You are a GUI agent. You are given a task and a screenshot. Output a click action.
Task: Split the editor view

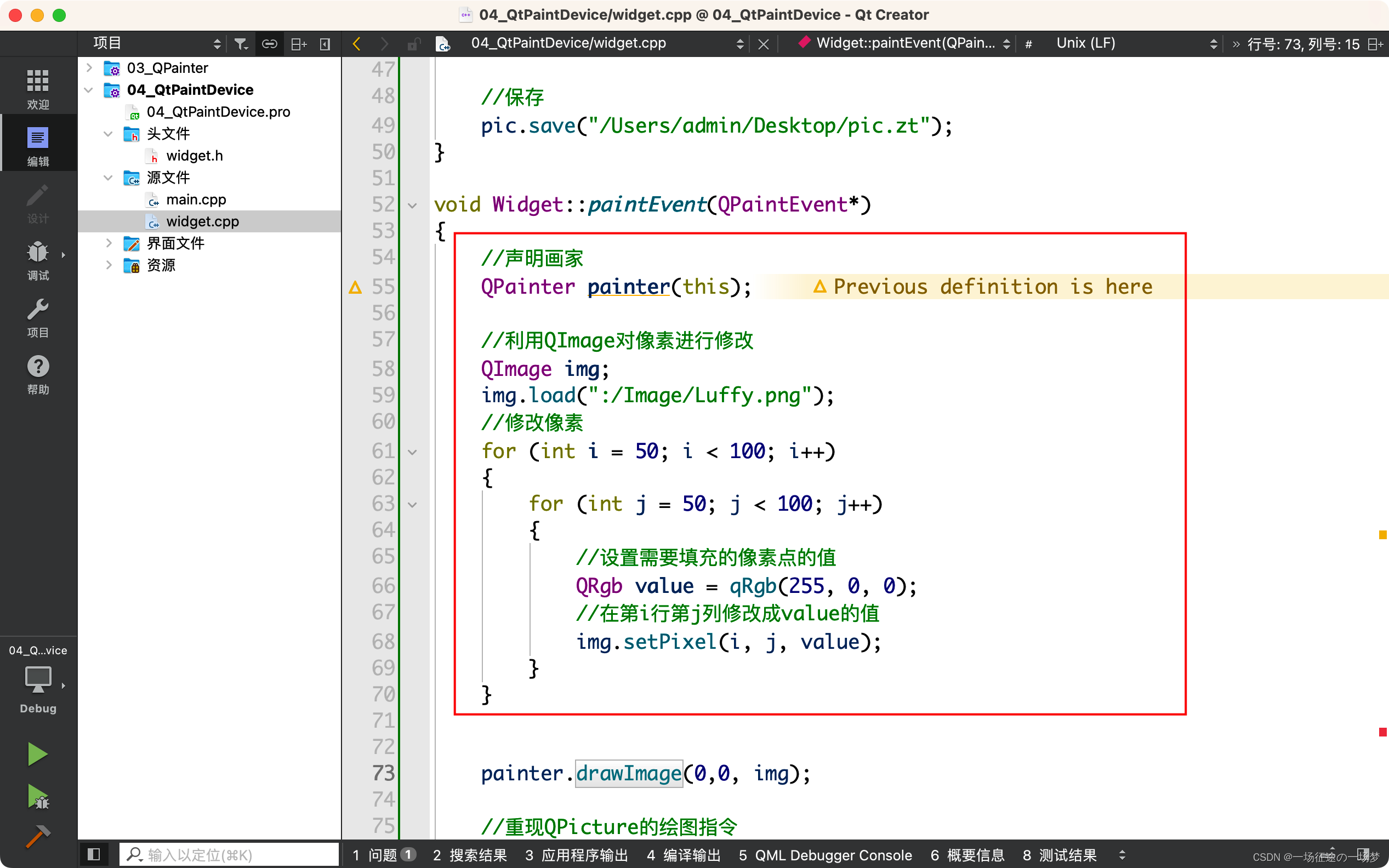pos(1375,44)
